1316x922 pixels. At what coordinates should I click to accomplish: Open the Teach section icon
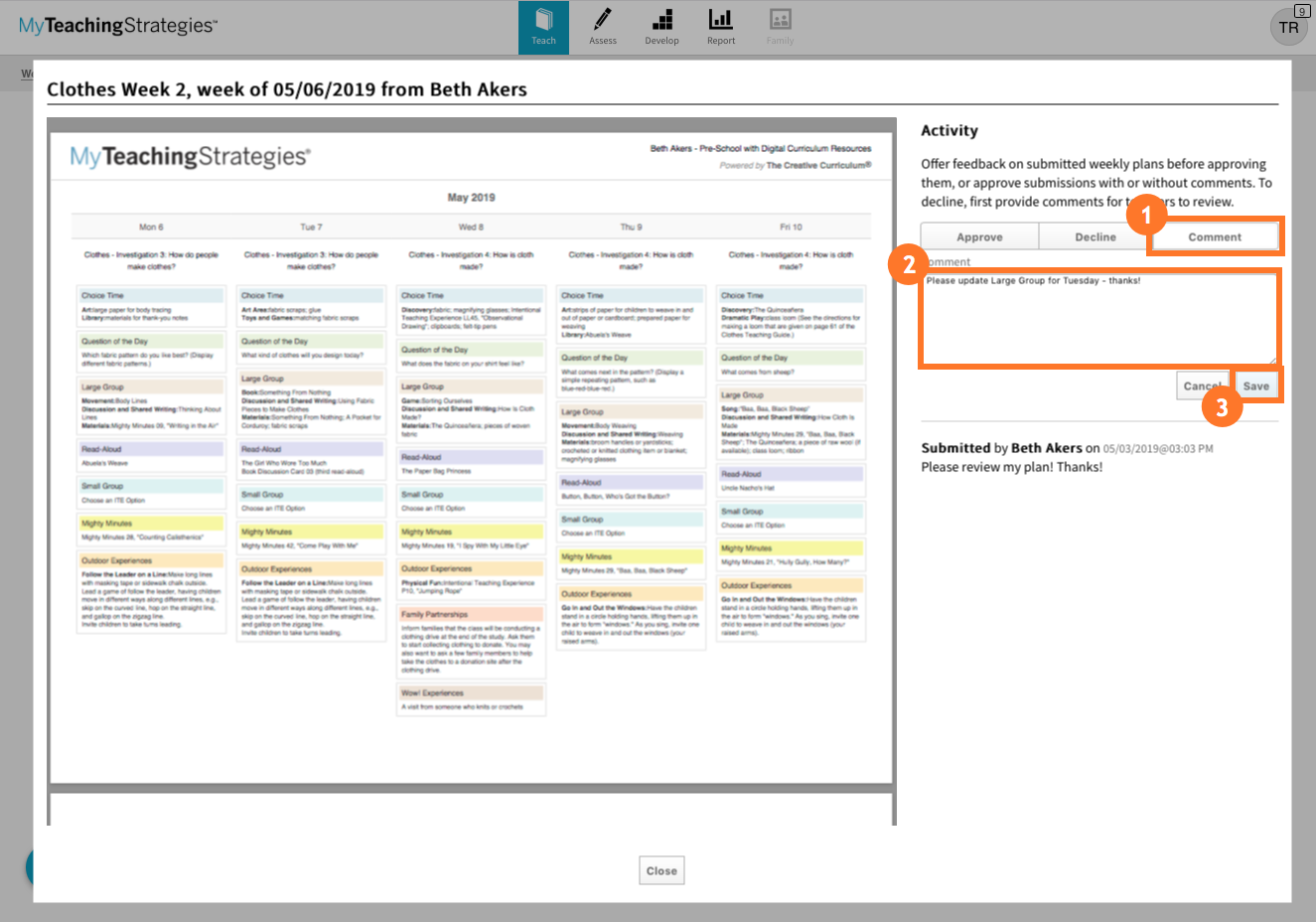tap(543, 27)
